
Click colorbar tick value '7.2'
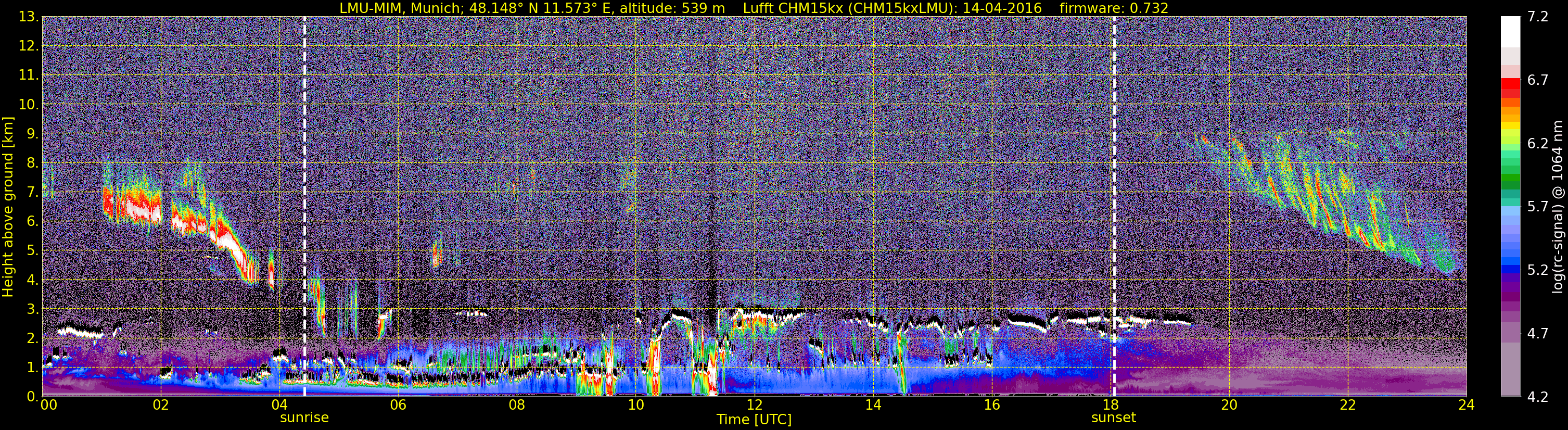tap(1538, 17)
